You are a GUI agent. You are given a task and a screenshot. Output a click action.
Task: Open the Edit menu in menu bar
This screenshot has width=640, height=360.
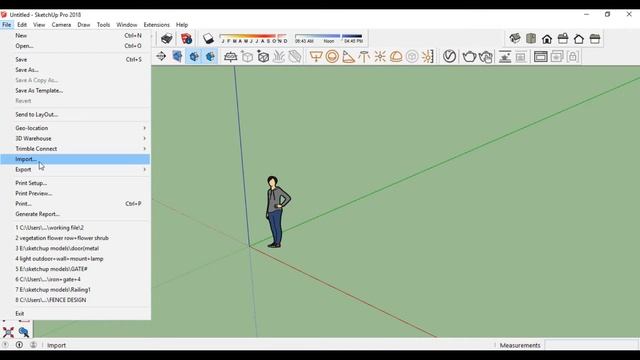[x=22, y=25]
